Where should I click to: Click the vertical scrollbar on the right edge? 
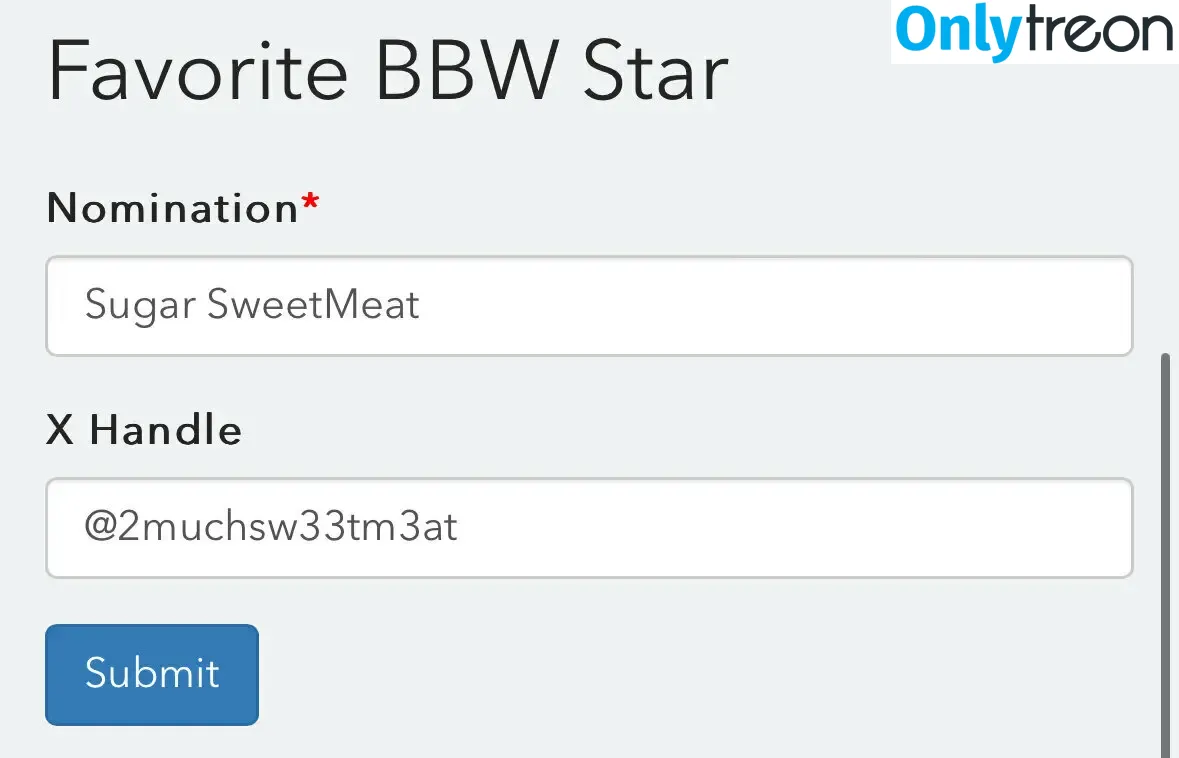1165,555
